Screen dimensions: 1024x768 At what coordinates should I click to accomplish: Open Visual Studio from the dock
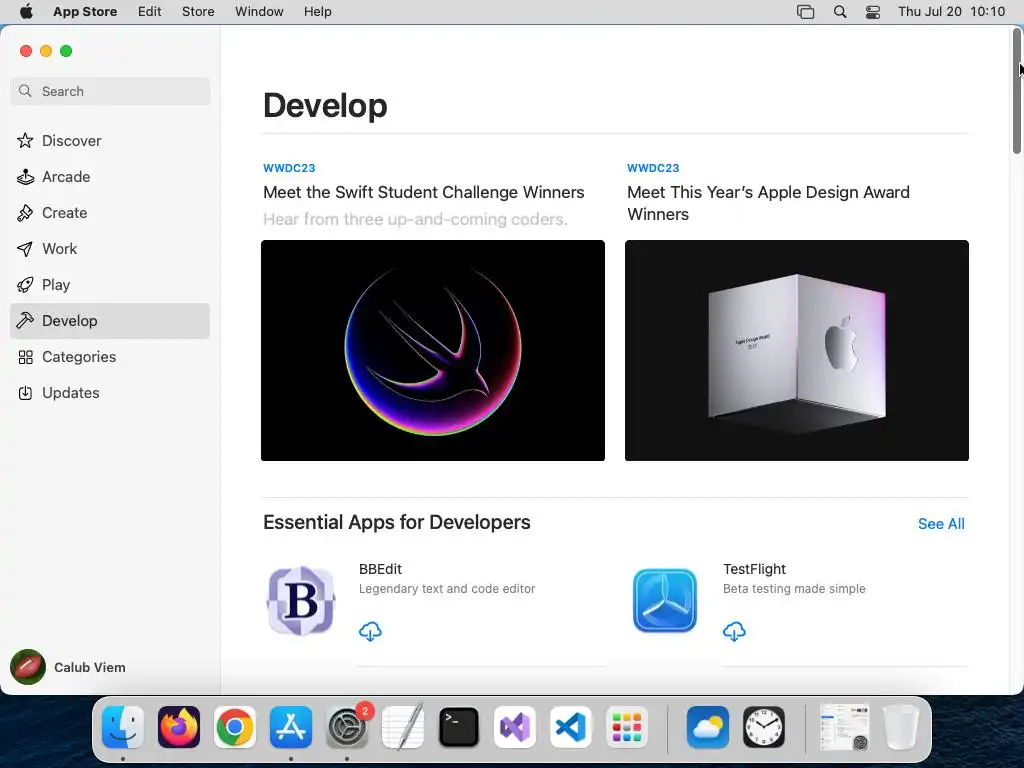click(x=515, y=727)
